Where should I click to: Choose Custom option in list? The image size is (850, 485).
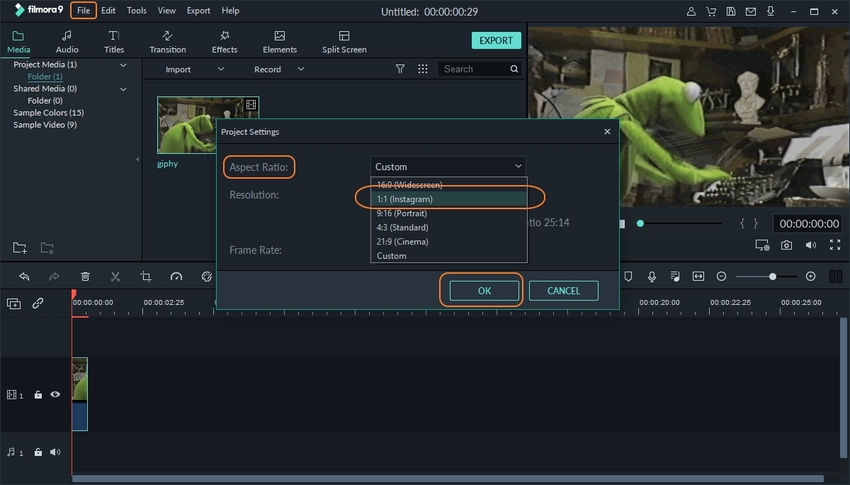tap(448, 255)
